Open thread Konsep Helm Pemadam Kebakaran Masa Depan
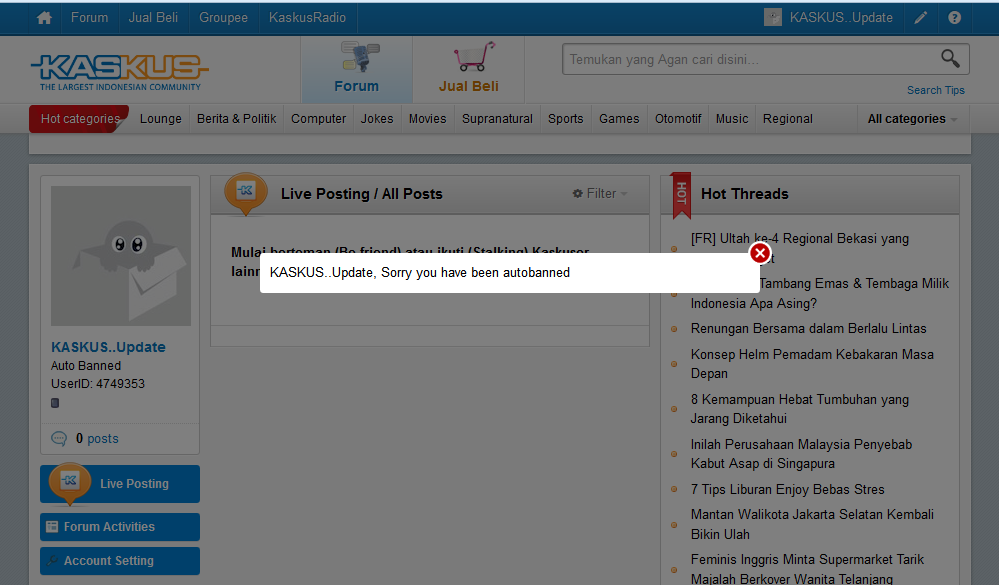The height and width of the screenshot is (585, 999). (x=812, y=364)
